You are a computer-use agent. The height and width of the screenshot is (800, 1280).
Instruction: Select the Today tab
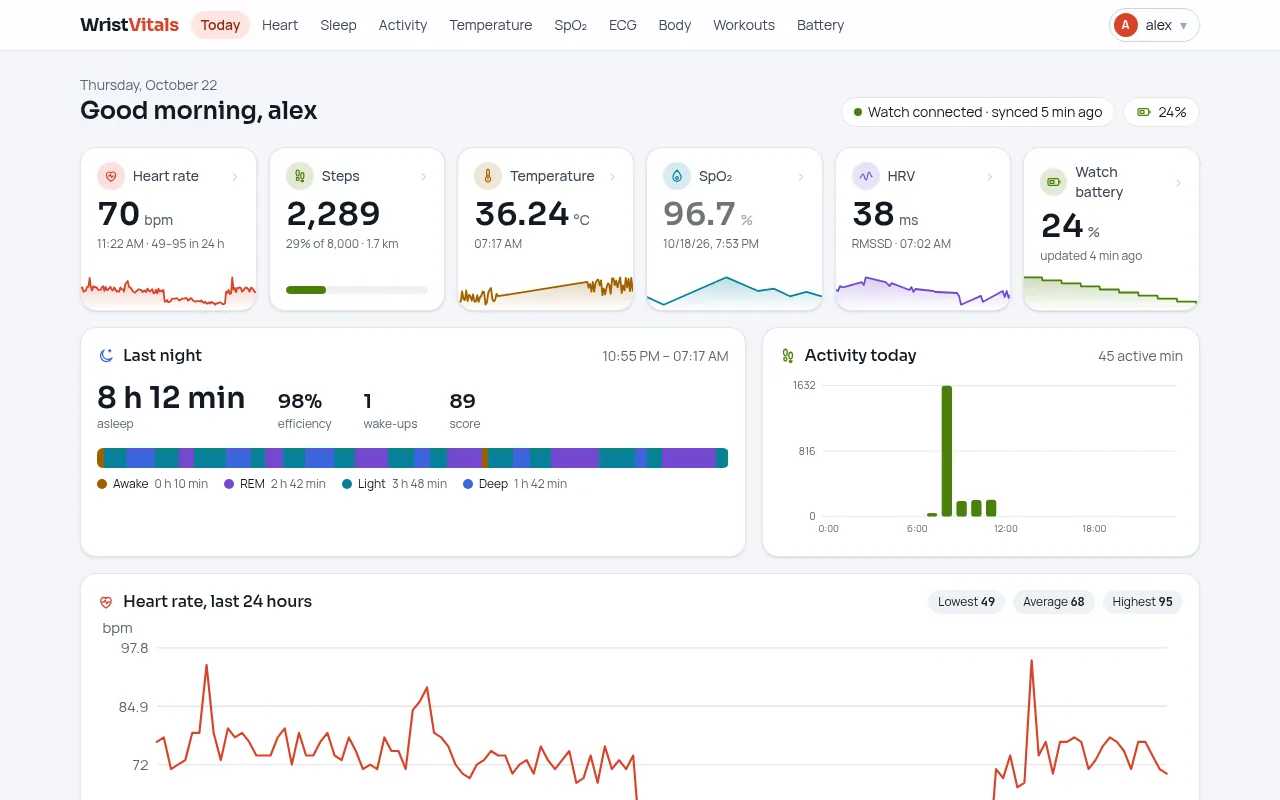tap(220, 25)
